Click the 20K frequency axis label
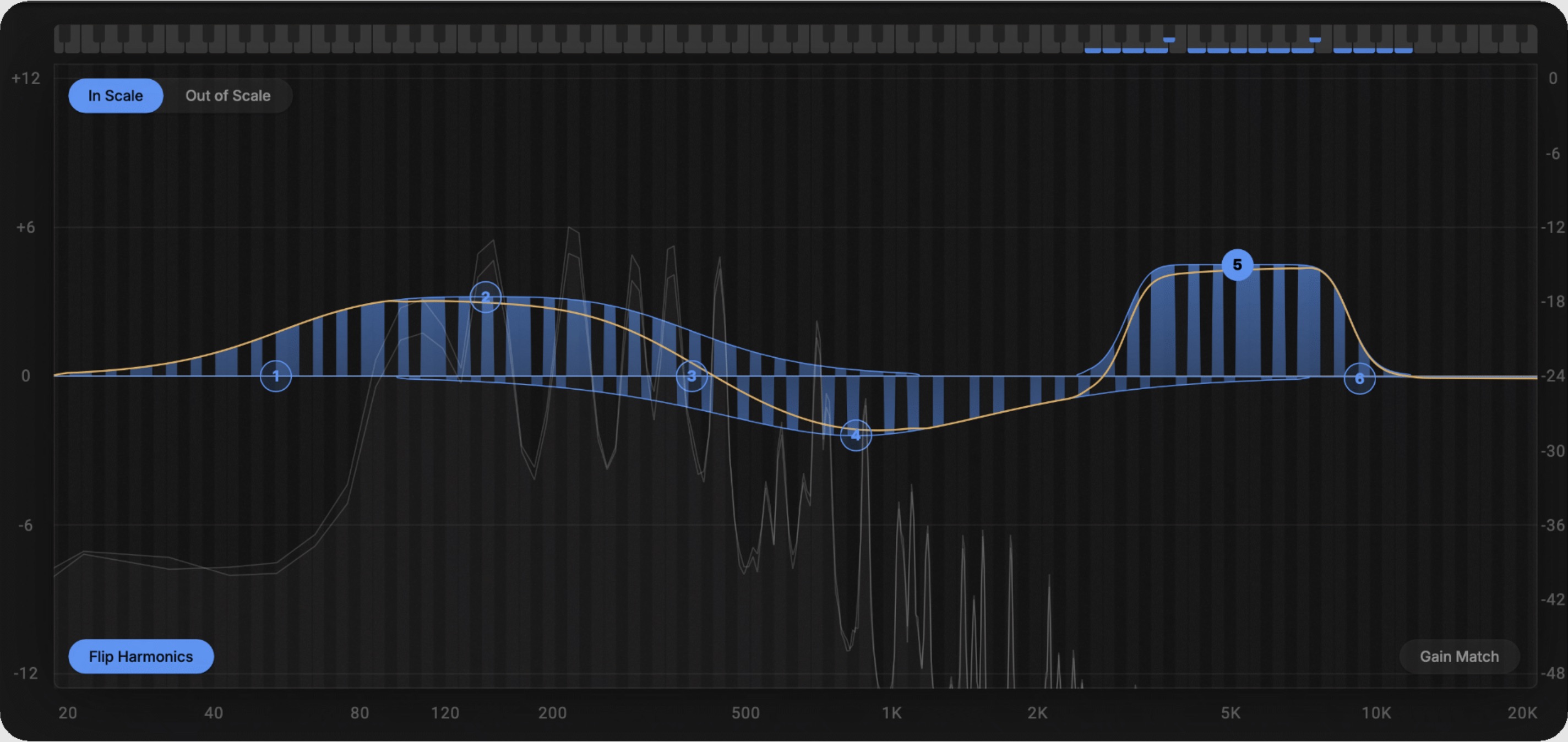This screenshot has width=1568, height=742. [1522, 713]
